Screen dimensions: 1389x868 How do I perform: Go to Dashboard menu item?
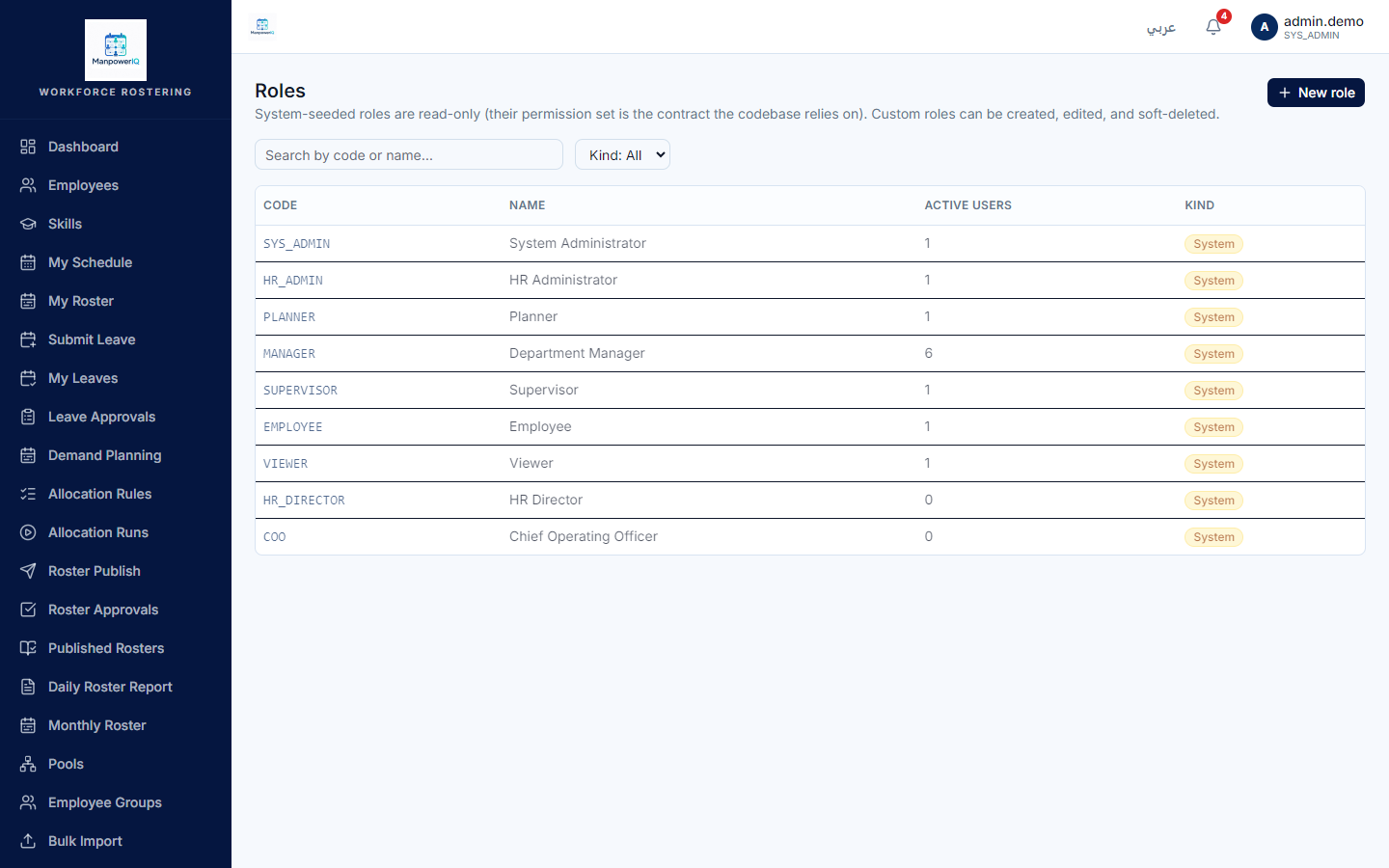(116, 147)
